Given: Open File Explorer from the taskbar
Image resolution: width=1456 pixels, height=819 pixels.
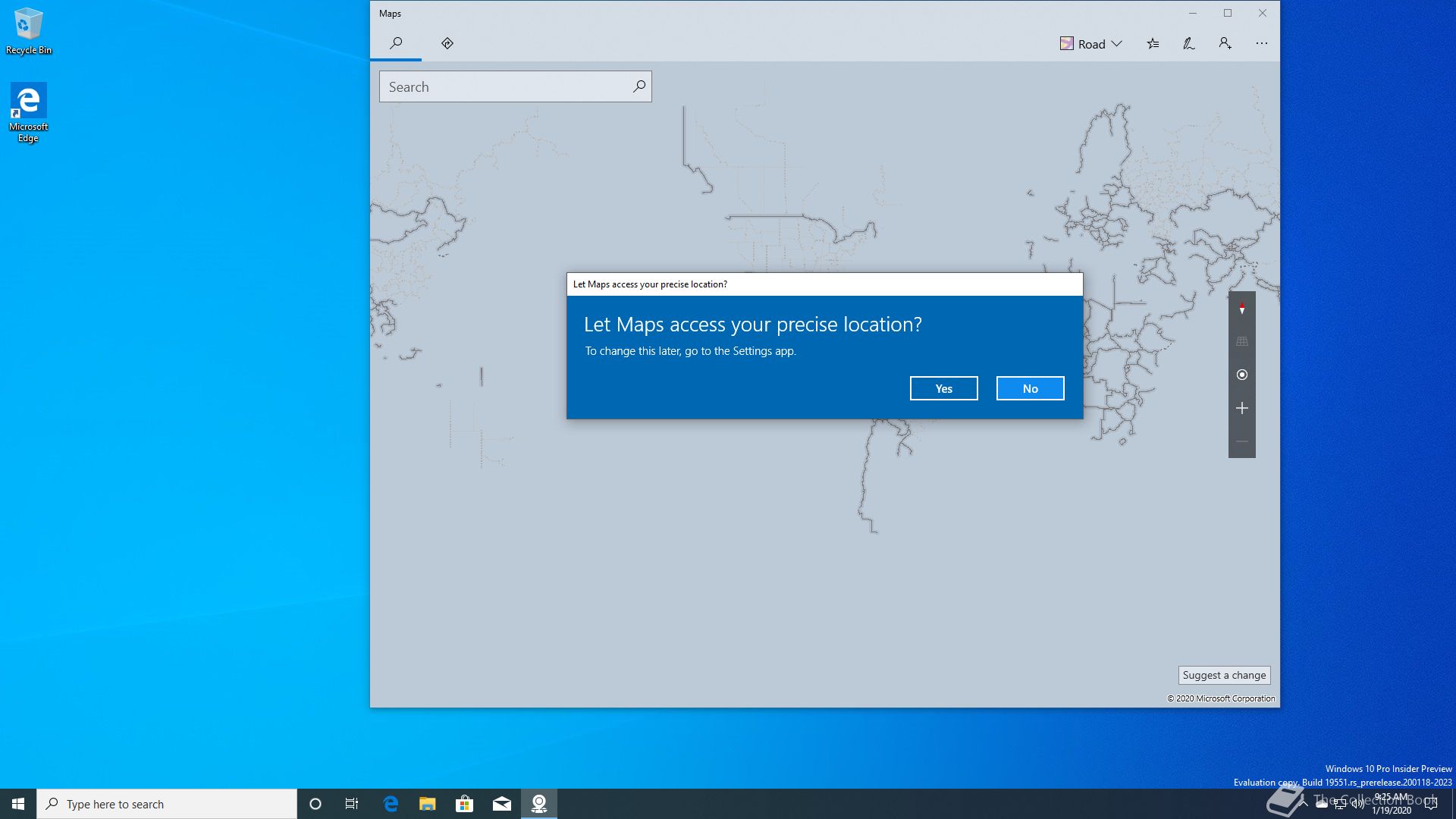Looking at the screenshot, I should [x=428, y=804].
